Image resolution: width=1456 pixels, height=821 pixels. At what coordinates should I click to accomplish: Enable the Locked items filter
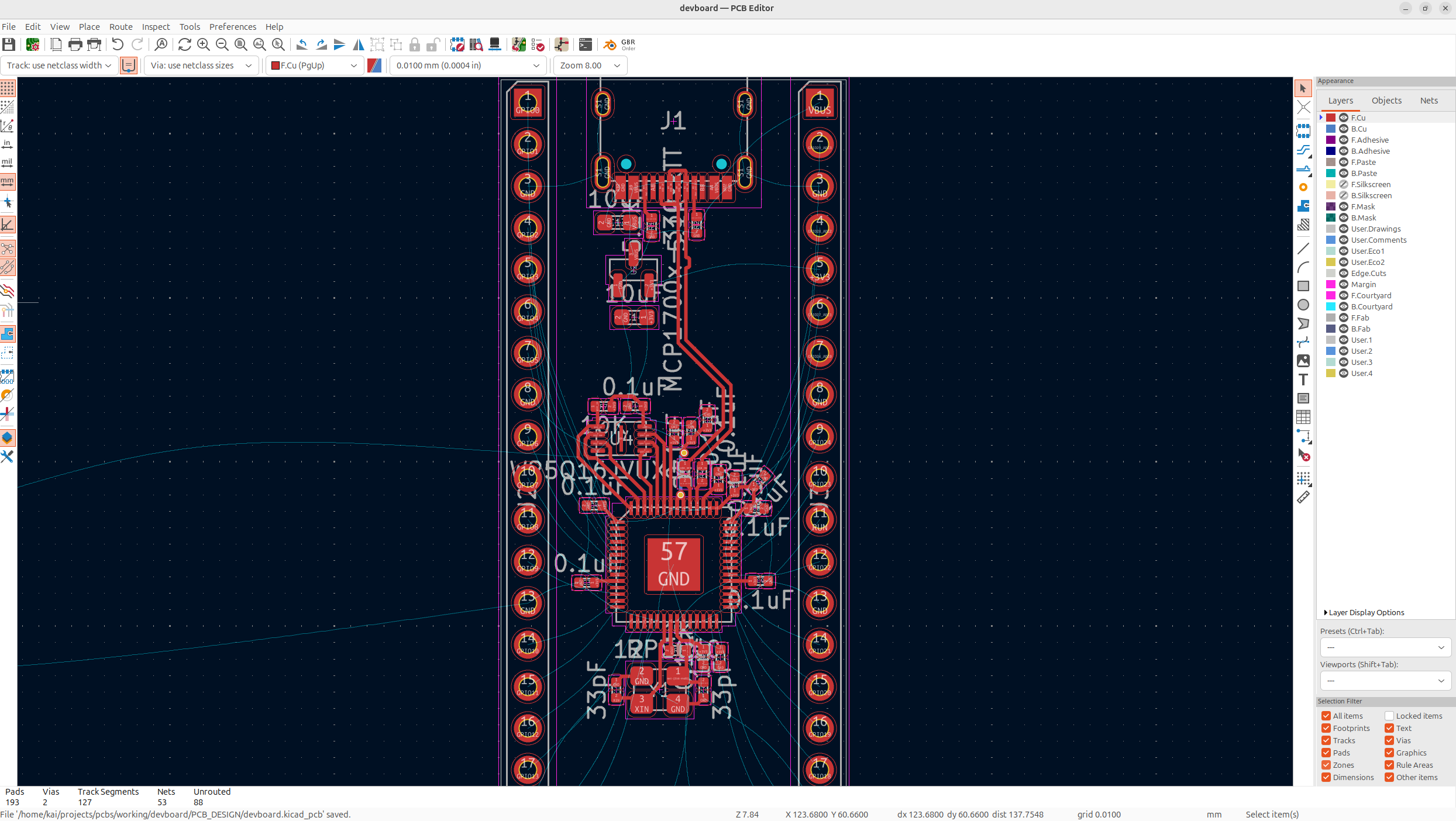(x=1389, y=716)
